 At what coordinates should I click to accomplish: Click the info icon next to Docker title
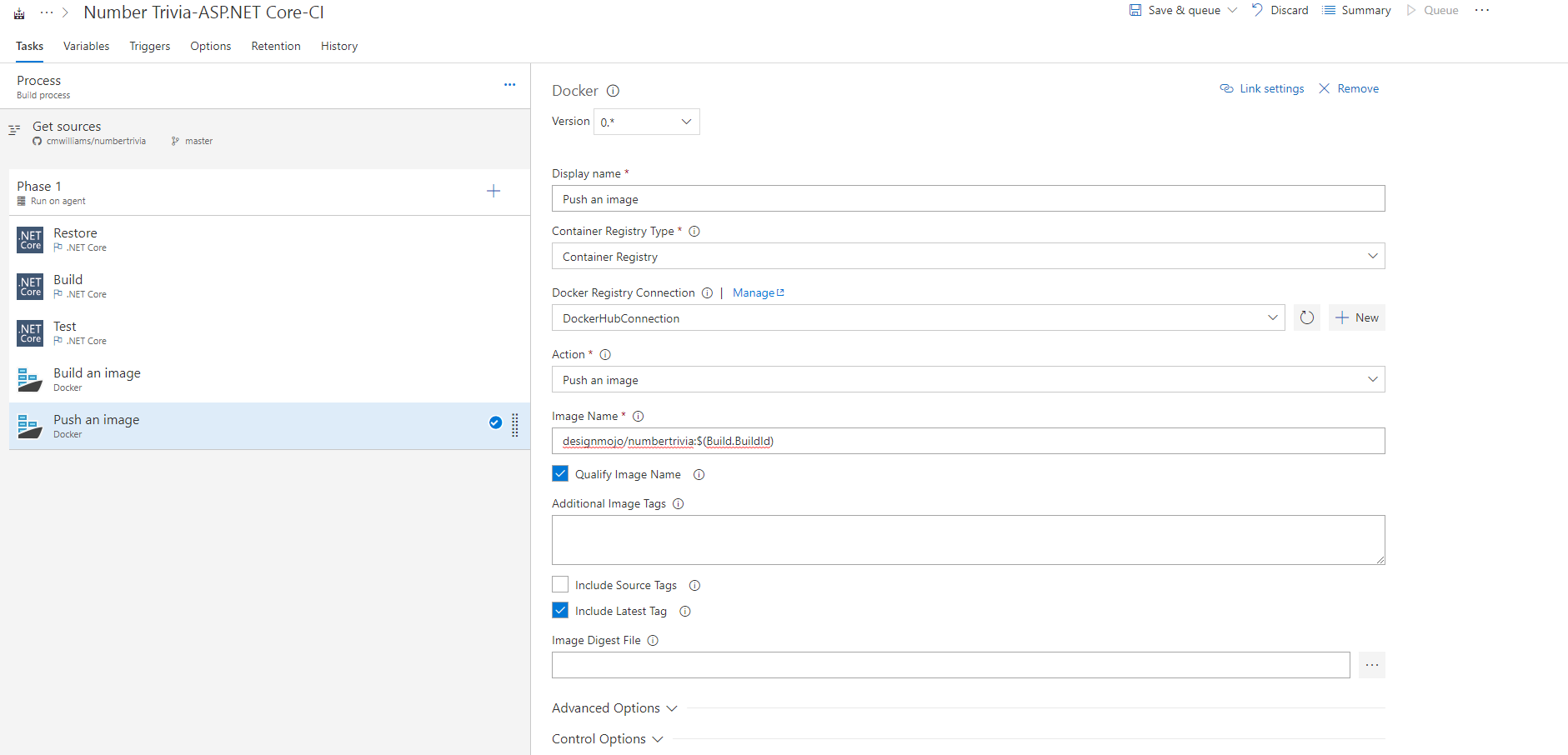point(613,91)
